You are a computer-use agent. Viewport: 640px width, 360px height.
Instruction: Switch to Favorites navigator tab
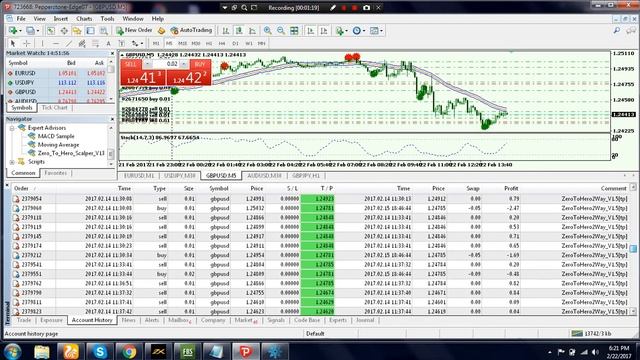[56, 173]
